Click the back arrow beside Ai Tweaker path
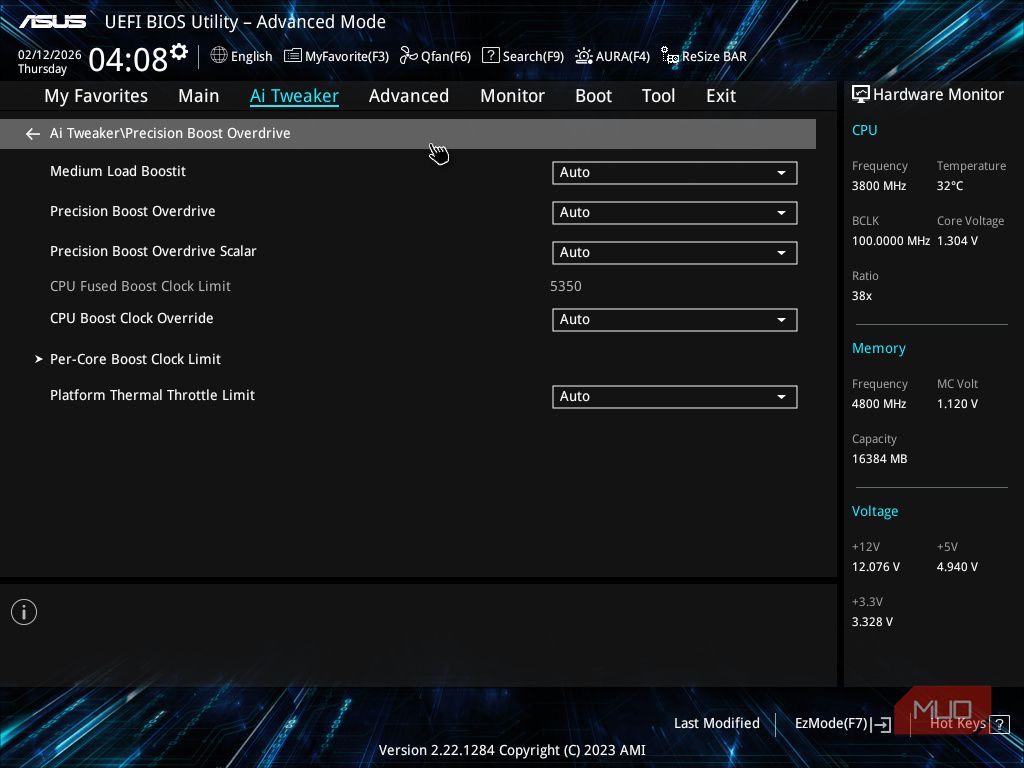This screenshot has height=768, width=1024. point(33,134)
